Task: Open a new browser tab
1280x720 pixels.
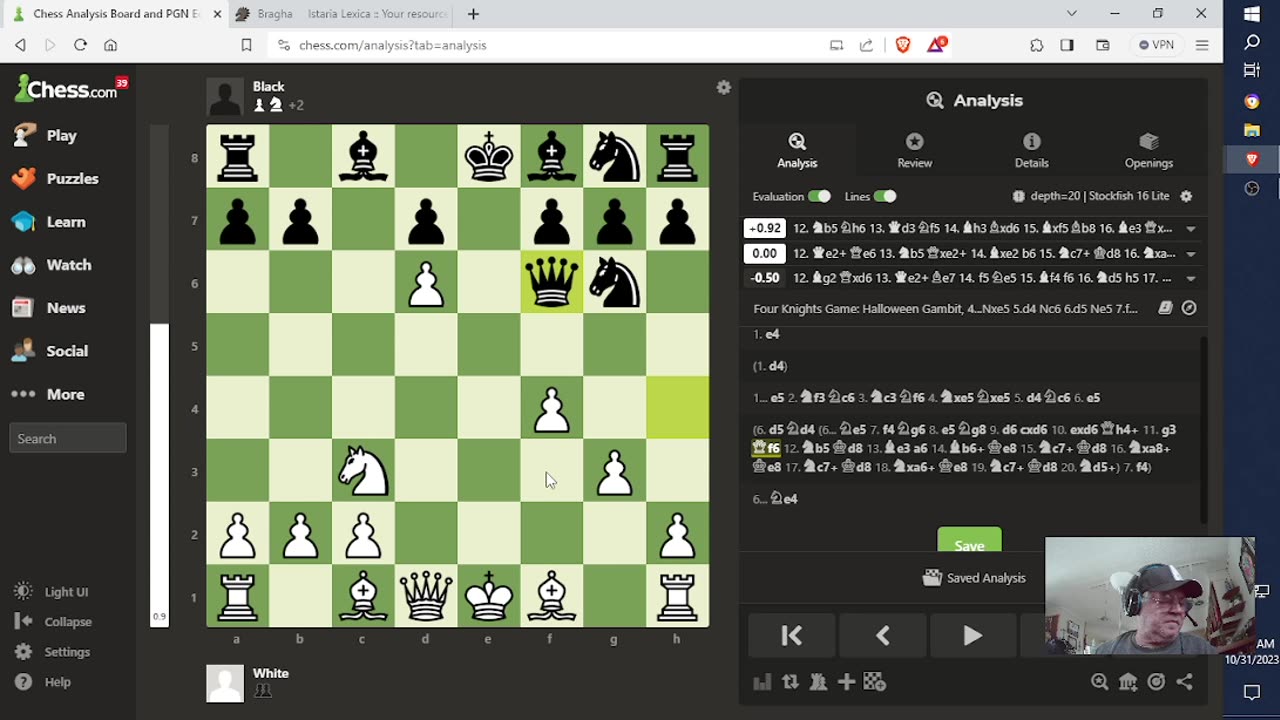Action: pyautogui.click(x=473, y=14)
